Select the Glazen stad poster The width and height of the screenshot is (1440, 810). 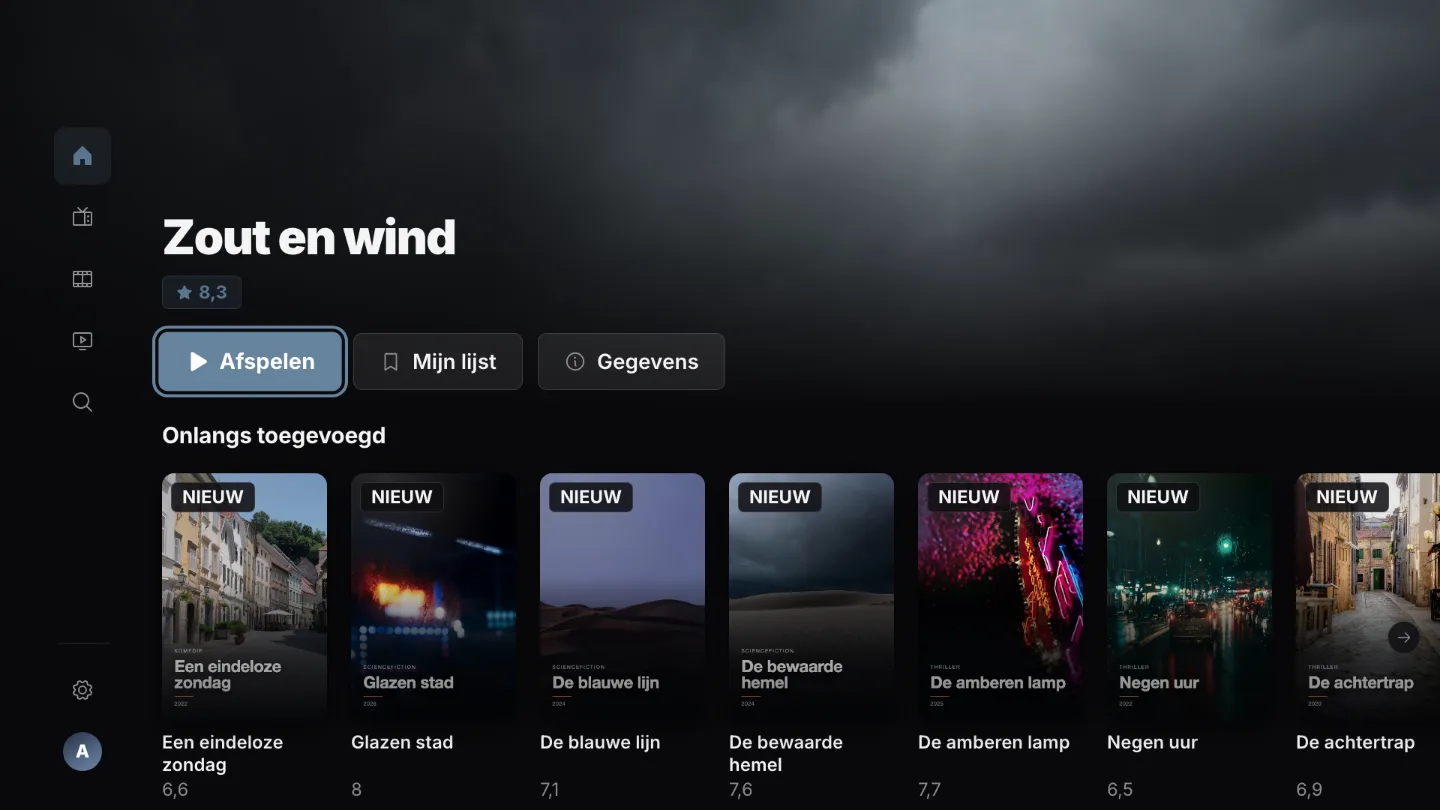(x=433, y=596)
